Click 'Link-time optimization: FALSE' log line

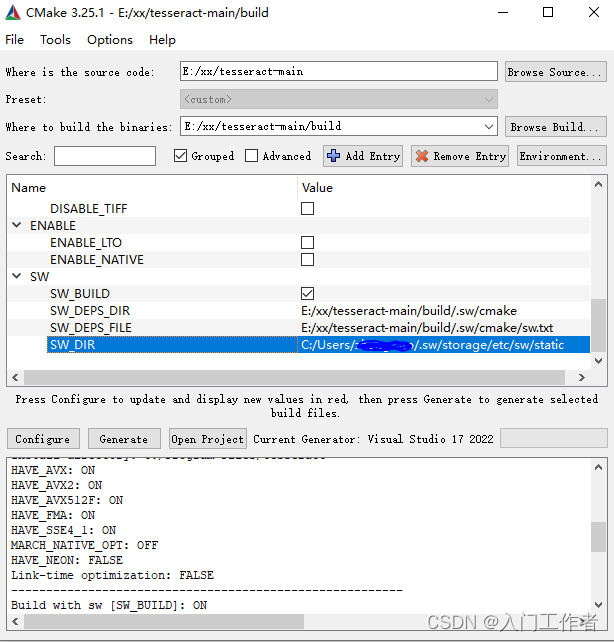pyautogui.click(x=112, y=575)
